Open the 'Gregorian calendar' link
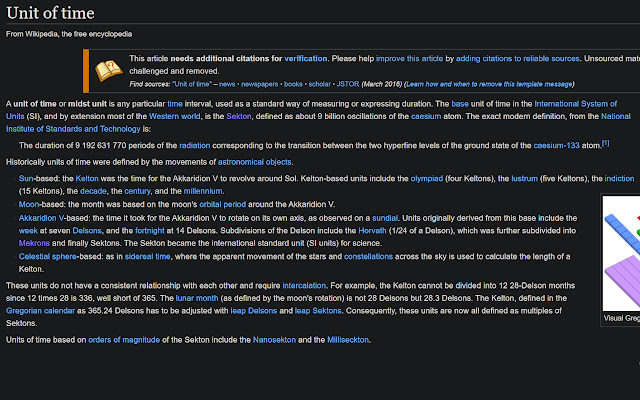Screen dimensions: 640x400 point(40,311)
